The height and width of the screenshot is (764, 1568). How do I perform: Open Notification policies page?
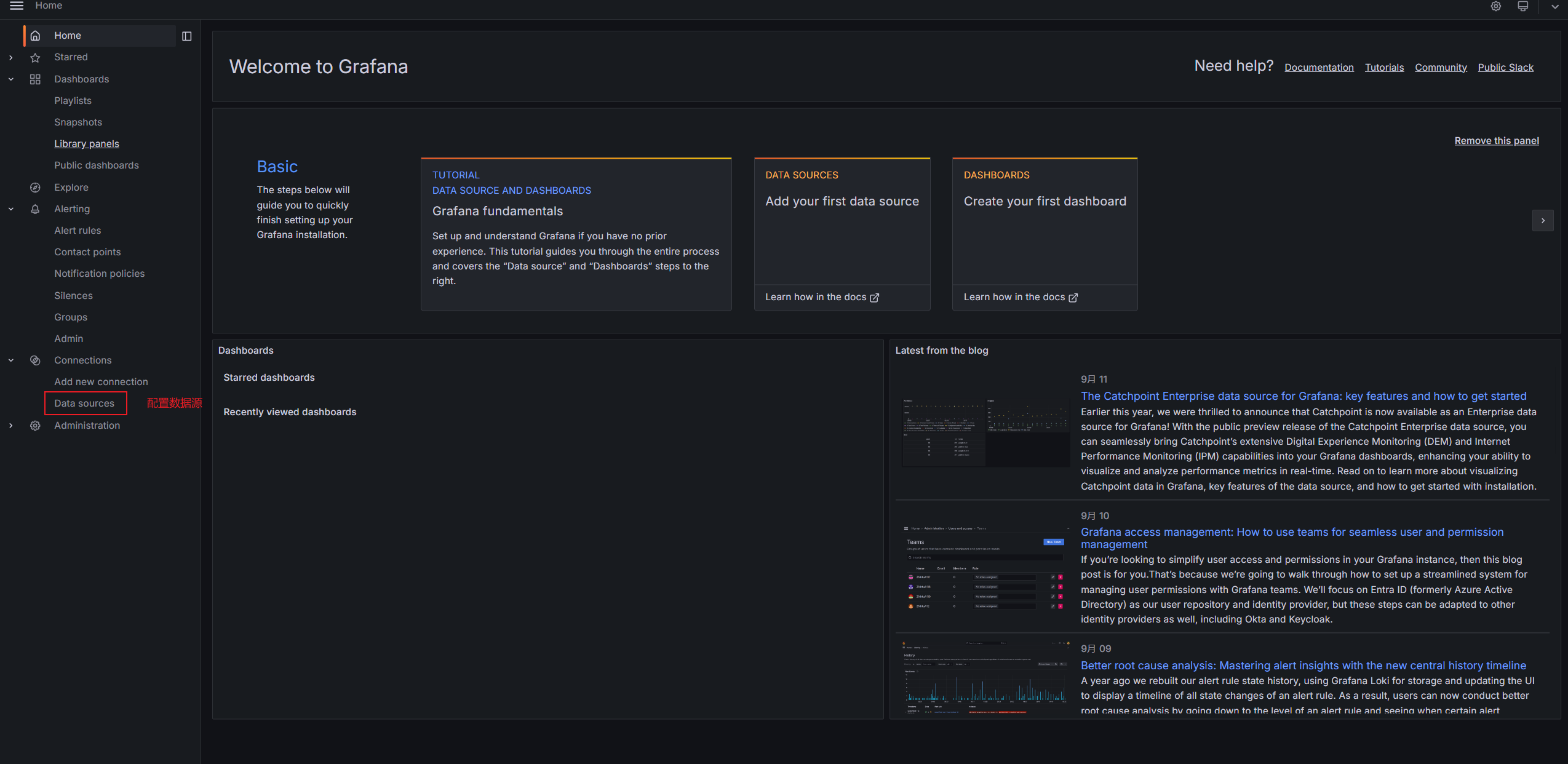tap(100, 274)
